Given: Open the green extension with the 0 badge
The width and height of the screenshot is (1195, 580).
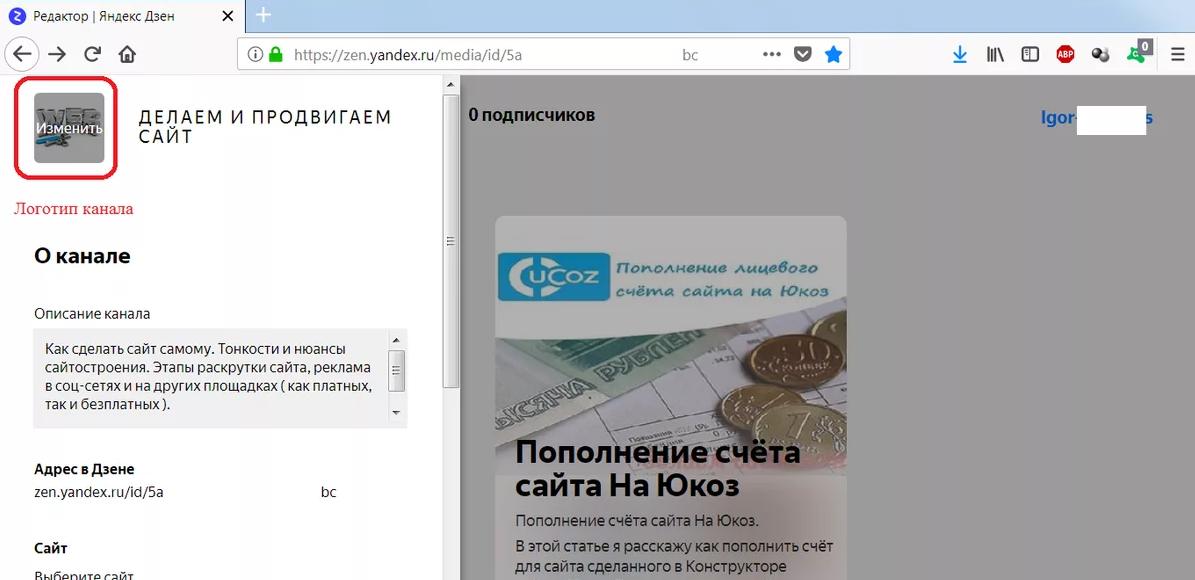Looking at the screenshot, I should tap(1139, 52).
